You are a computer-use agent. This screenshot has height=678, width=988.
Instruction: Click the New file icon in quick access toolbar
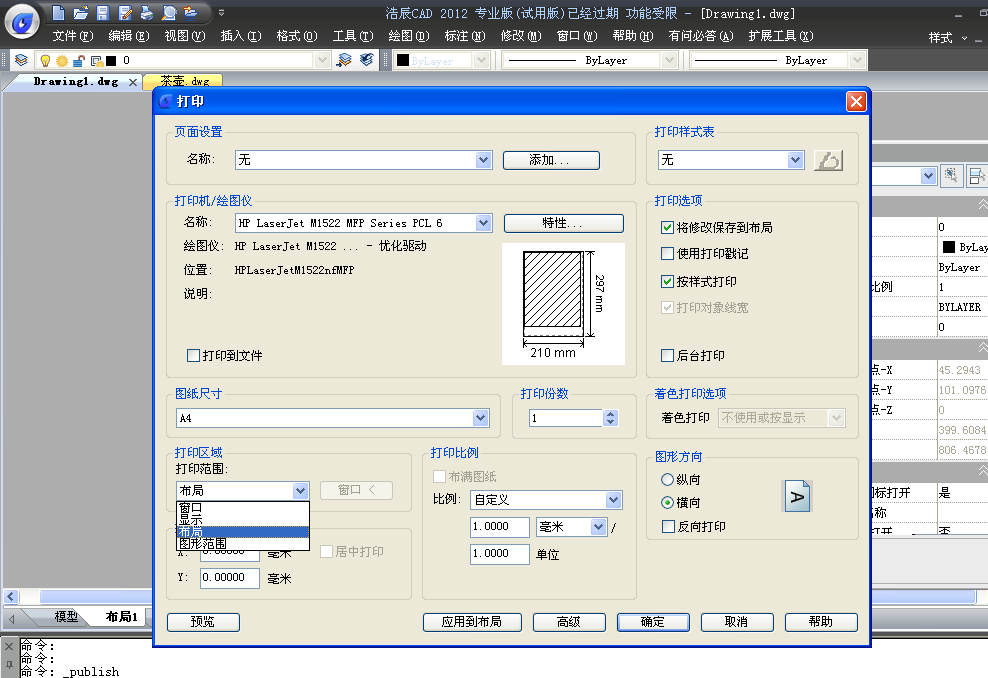pyautogui.click(x=60, y=13)
